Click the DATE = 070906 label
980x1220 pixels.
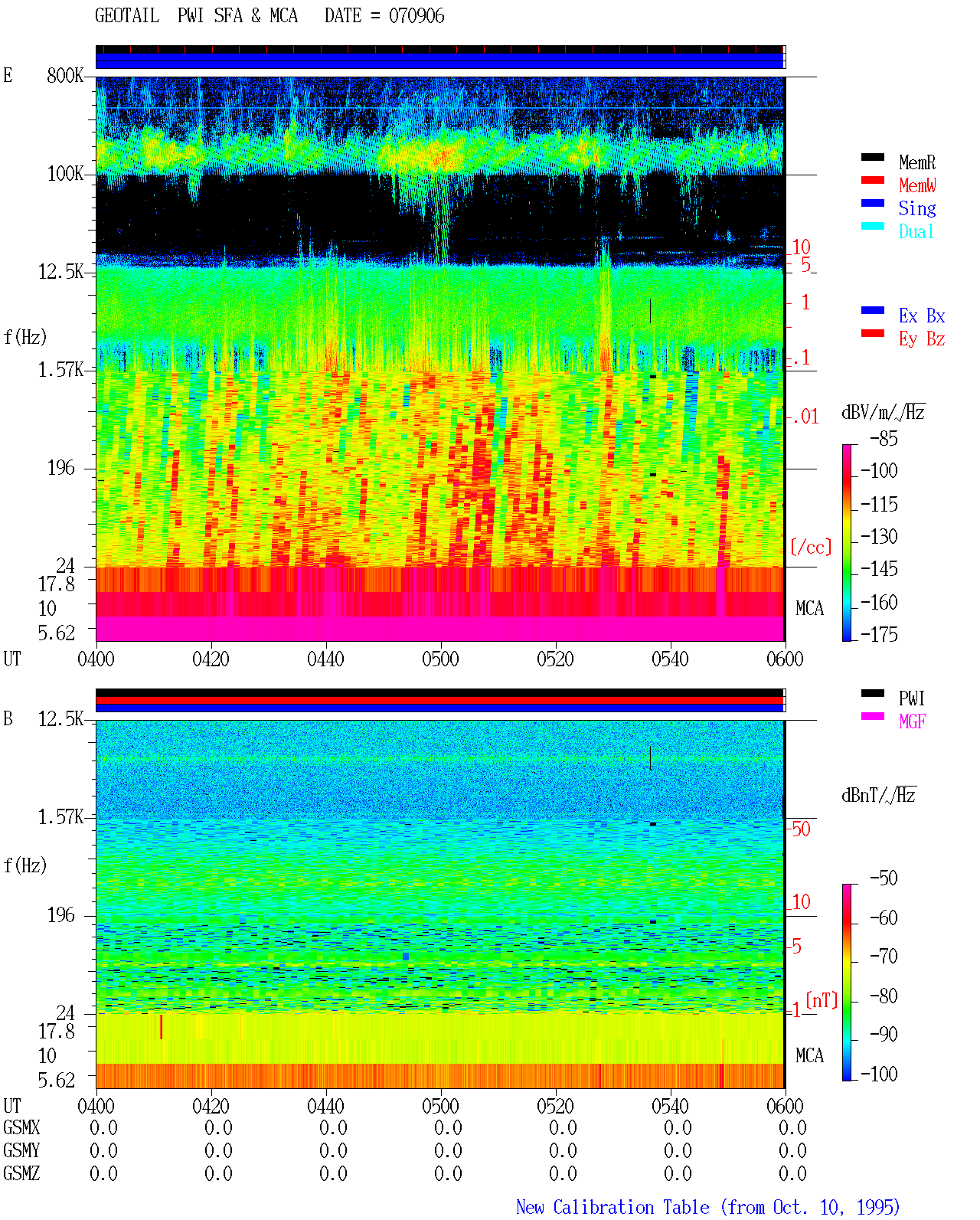click(x=384, y=15)
